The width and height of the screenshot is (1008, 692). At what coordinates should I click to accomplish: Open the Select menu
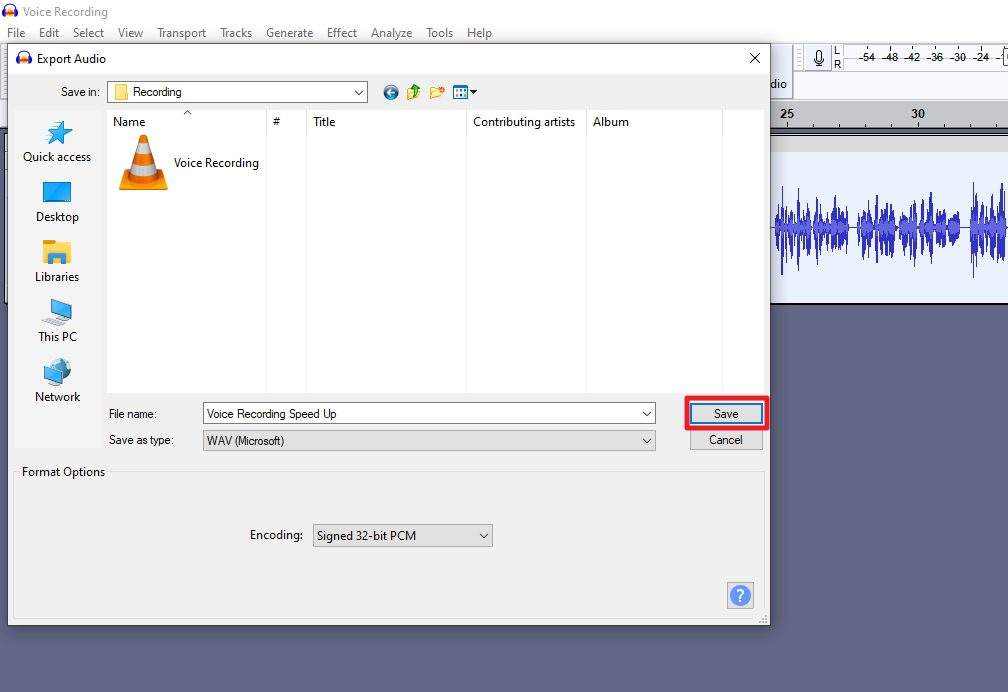(x=88, y=33)
